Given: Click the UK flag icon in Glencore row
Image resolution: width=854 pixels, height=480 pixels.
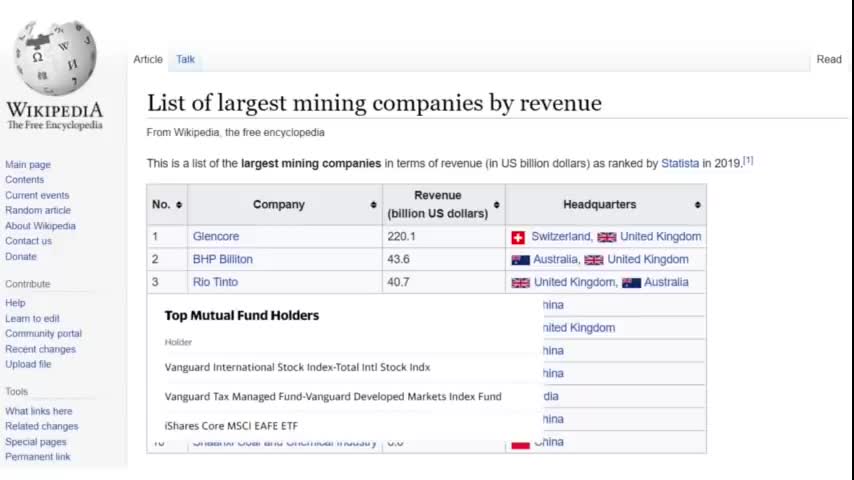Looking at the screenshot, I should pyautogui.click(x=606, y=237).
